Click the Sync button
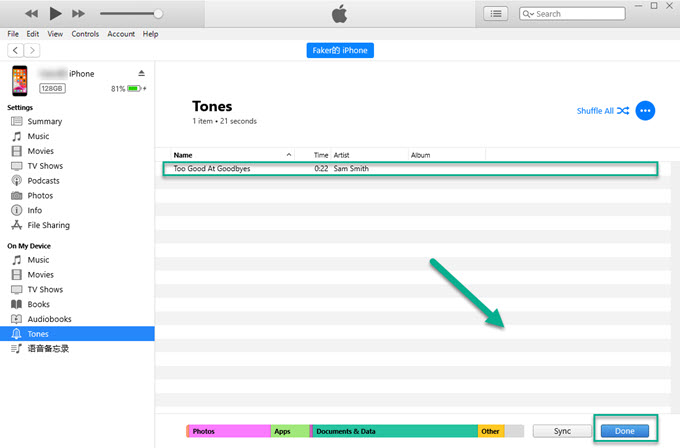This screenshot has height=448, width=680. point(562,431)
